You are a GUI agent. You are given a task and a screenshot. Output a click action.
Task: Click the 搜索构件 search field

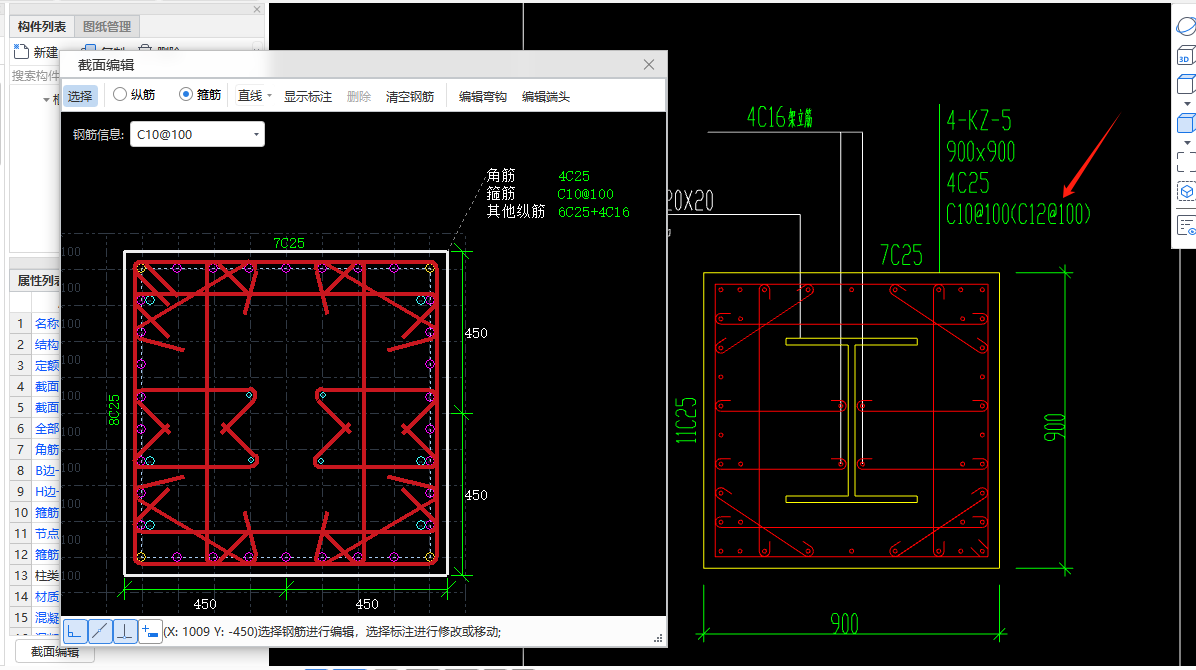pyautogui.click(x=35, y=76)
